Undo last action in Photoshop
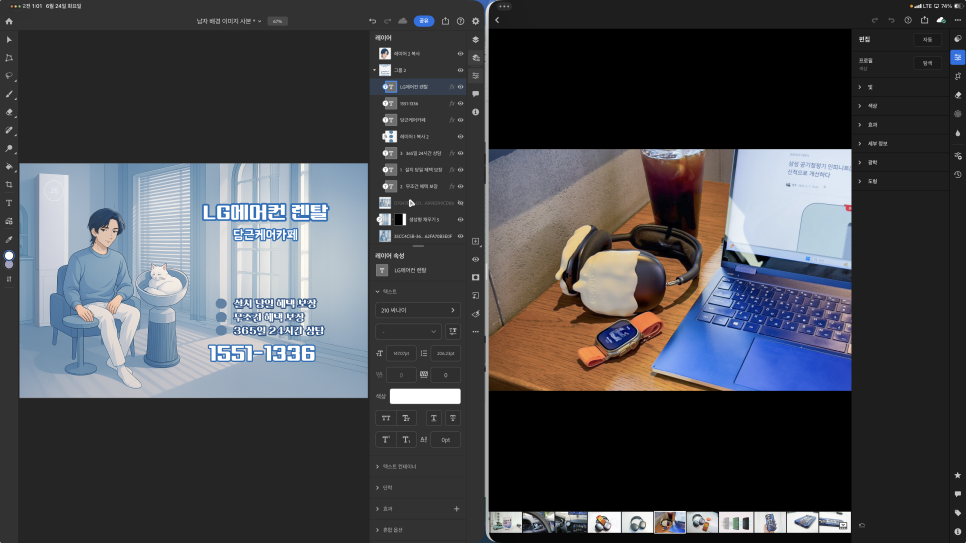The width and height of the screenshot is (966, 543). click(372, 21)
